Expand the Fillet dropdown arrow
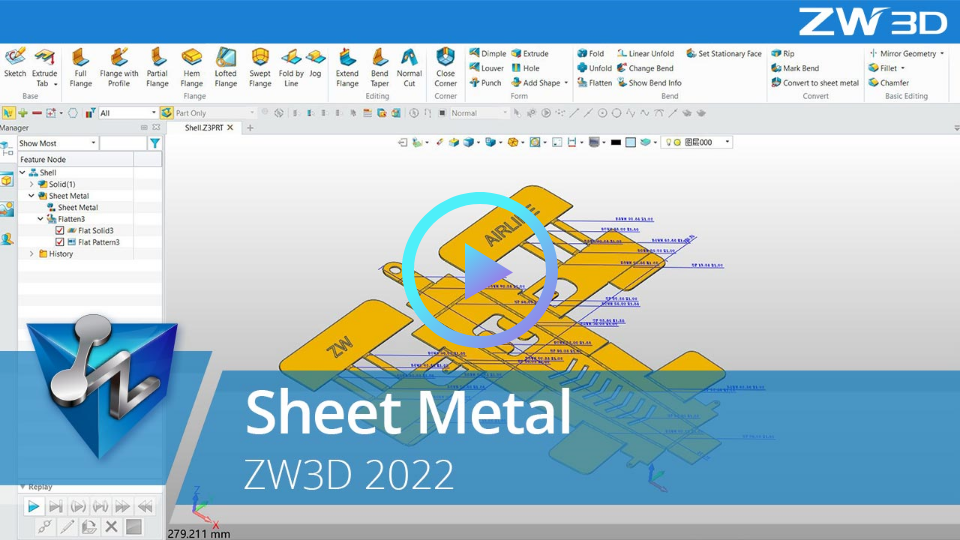This screenshot has height=540, width=960. 902,68
